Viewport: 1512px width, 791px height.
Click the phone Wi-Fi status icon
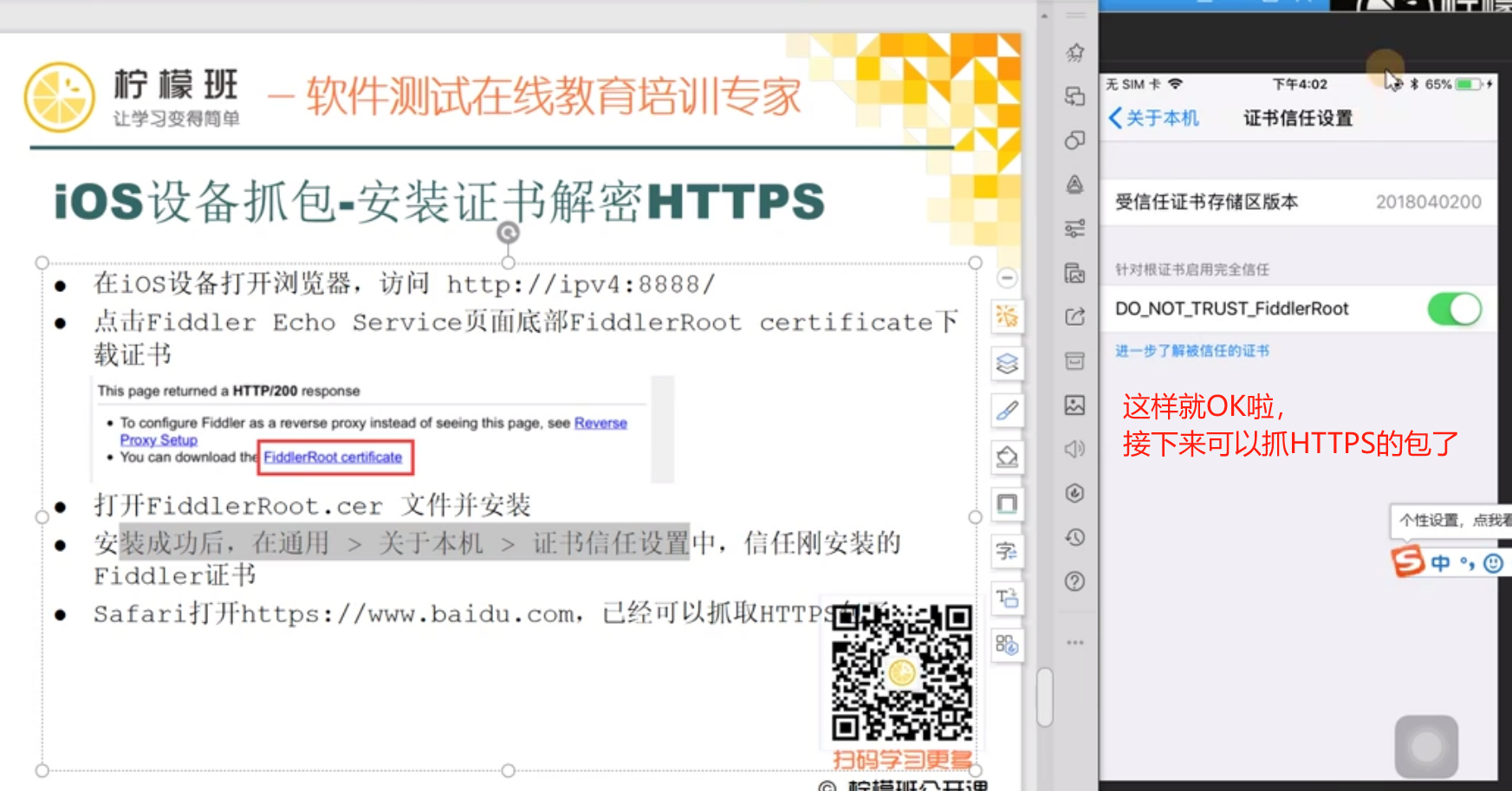point(1175,84)
